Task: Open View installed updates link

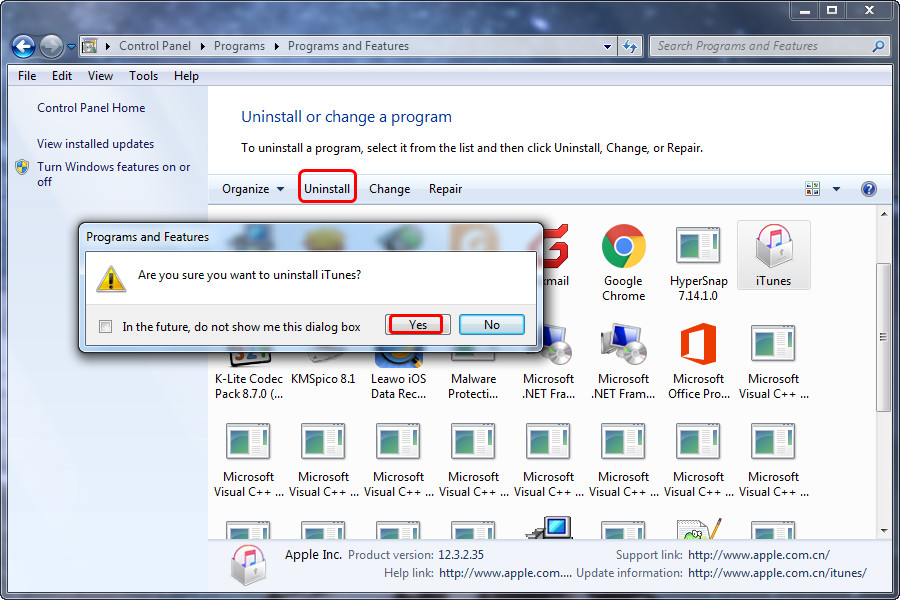Action: (x=95, y=144)
